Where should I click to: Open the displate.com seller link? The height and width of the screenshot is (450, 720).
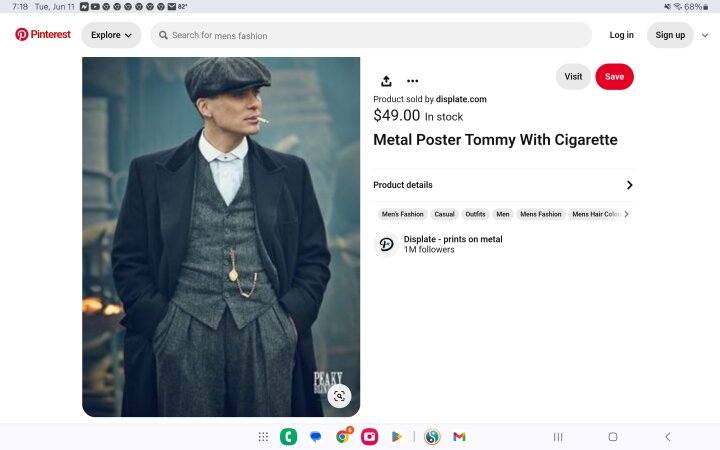click(461, 99)
